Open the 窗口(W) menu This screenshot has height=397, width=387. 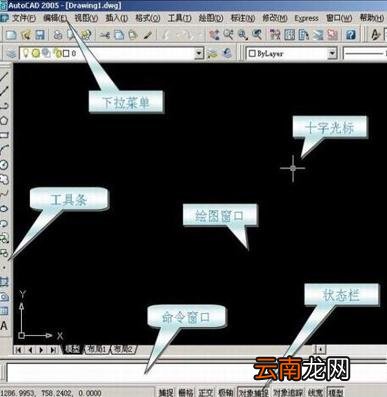339,18
